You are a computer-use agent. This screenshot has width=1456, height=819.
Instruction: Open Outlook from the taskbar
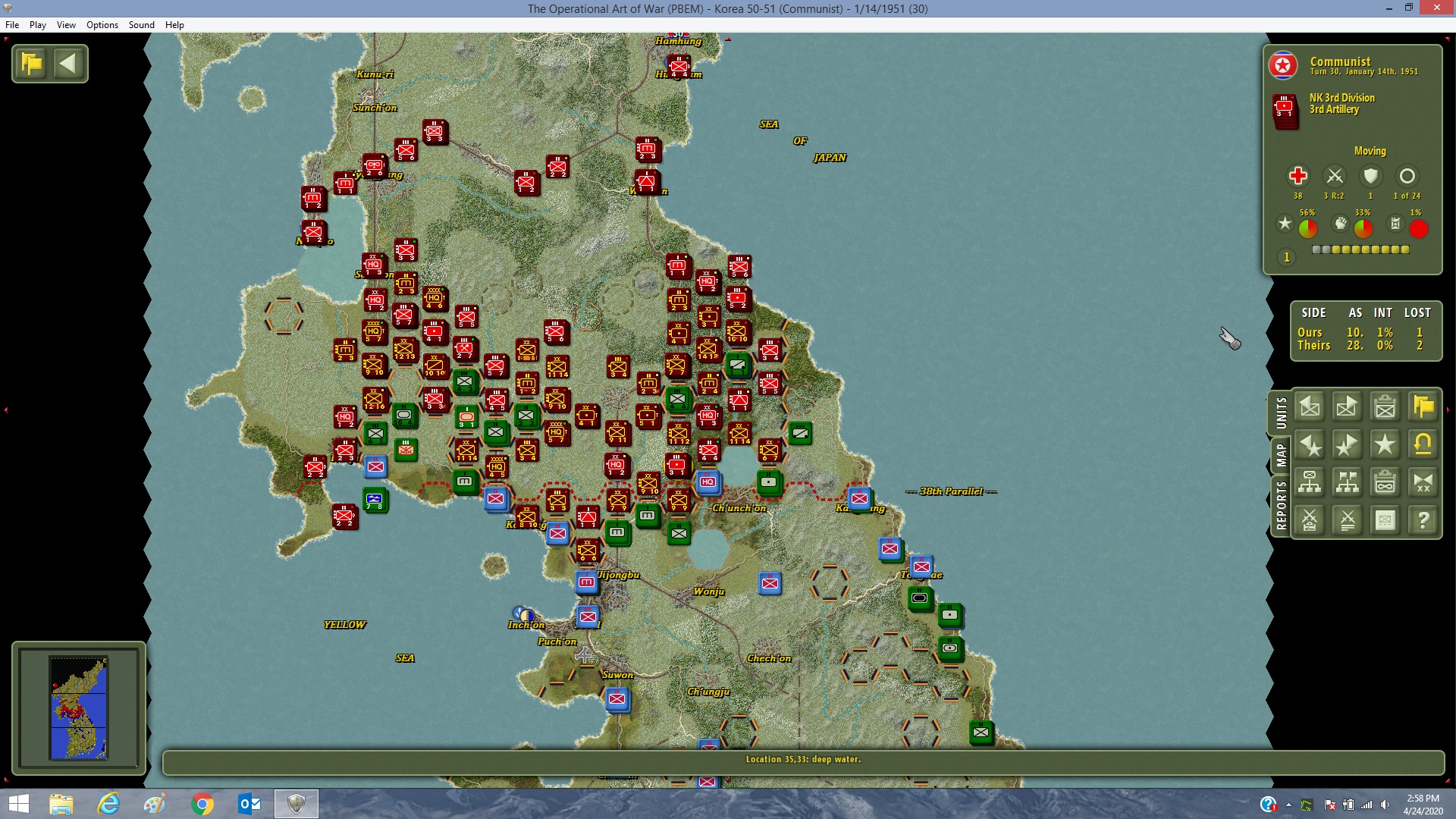tap(249, 804)
